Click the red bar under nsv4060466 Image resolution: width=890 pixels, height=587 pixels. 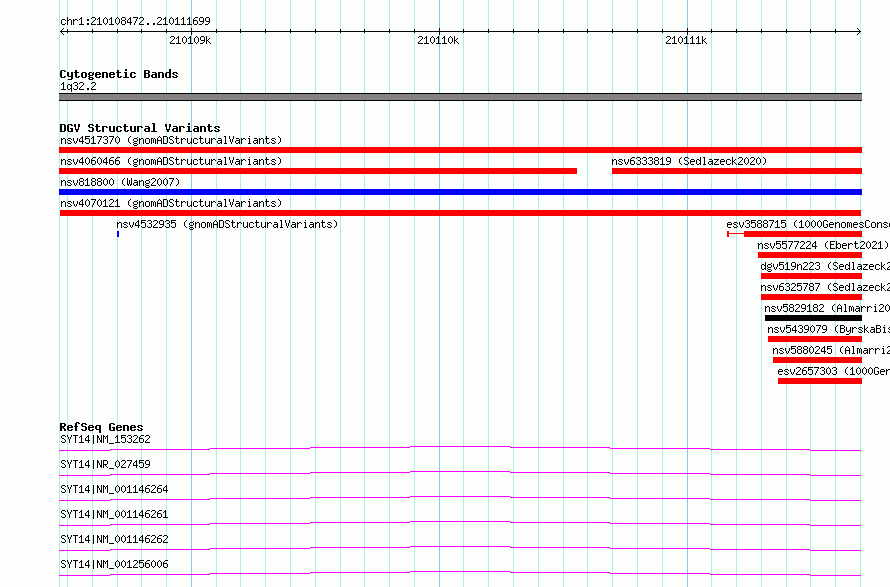pyautogui.click(x=318, y=171)
